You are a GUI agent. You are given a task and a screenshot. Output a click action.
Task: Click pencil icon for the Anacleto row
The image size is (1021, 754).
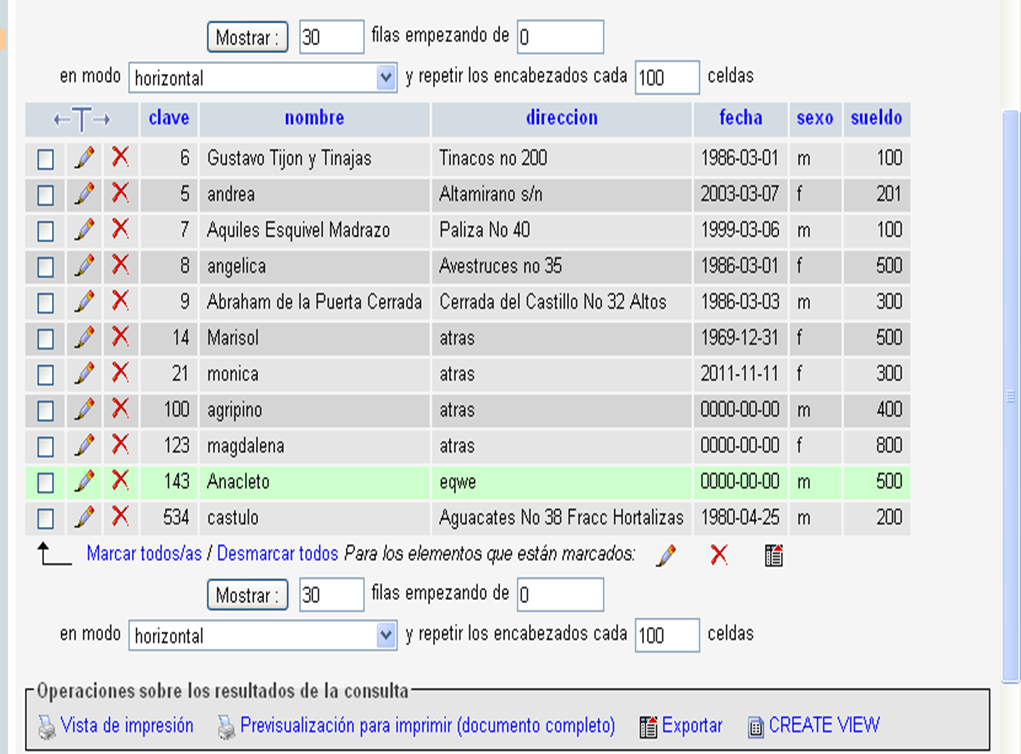coord(85,481)
